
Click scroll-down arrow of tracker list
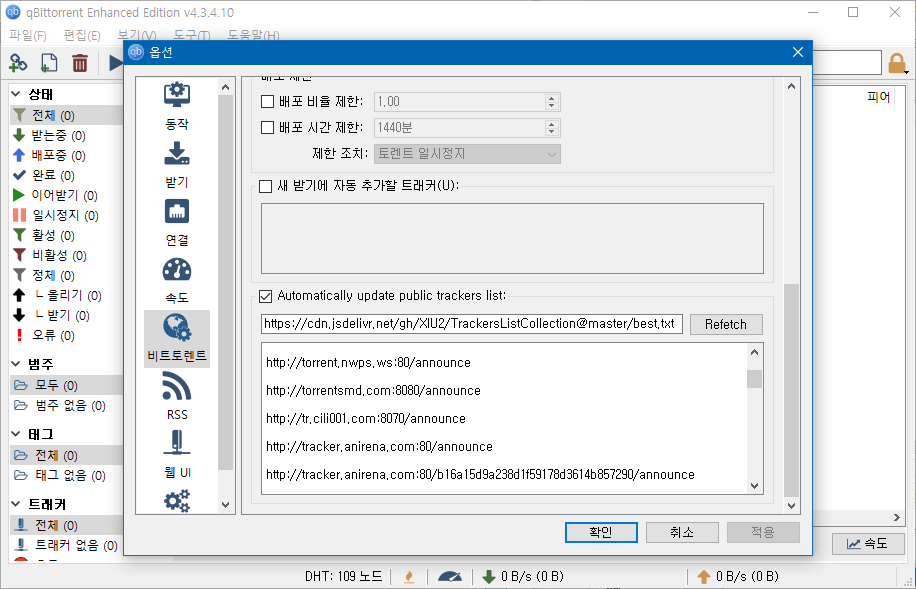coord(754,486)
